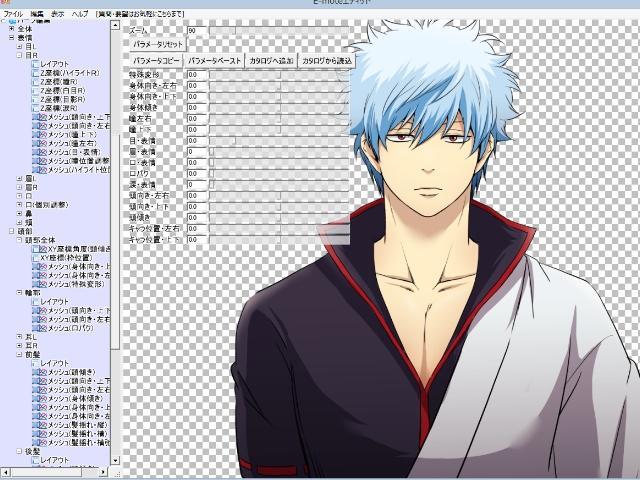Viewport: 640px width, 480px height.
Task: Expand the 鼻 tree node
Action: click(19, 213)
